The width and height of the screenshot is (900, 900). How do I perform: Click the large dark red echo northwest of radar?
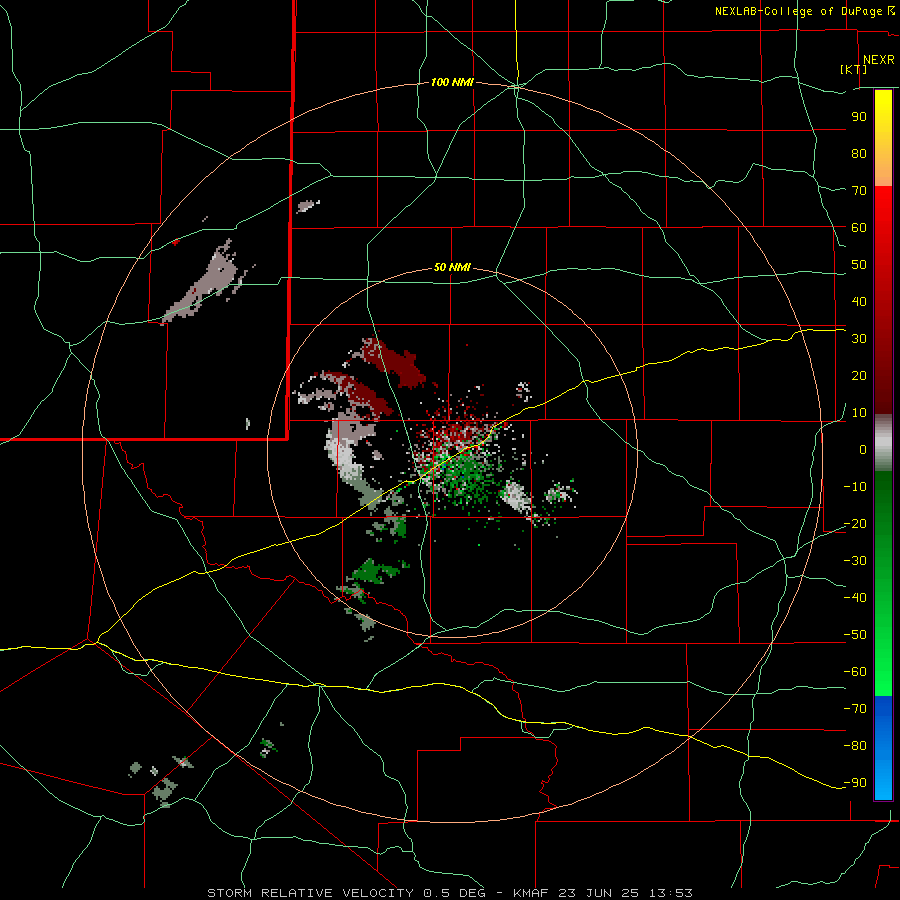(x=402, y=363)
